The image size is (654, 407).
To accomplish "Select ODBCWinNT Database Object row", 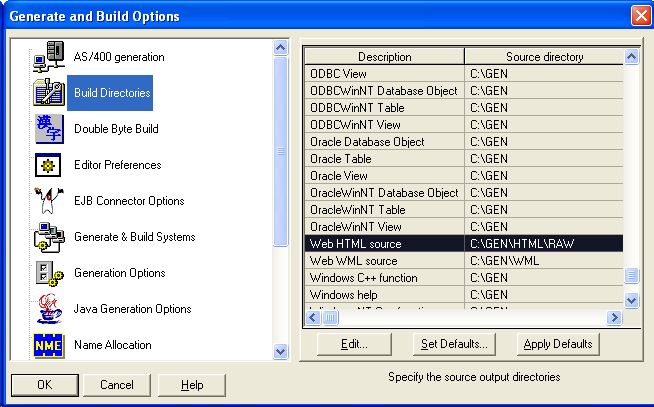I will tap(464, 90).
